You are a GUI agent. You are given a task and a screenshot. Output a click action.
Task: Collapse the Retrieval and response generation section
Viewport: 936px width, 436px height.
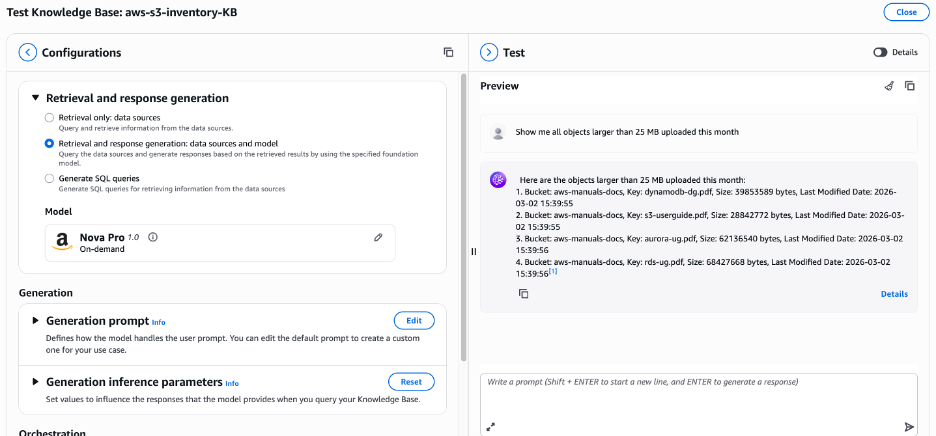[36, 98]
